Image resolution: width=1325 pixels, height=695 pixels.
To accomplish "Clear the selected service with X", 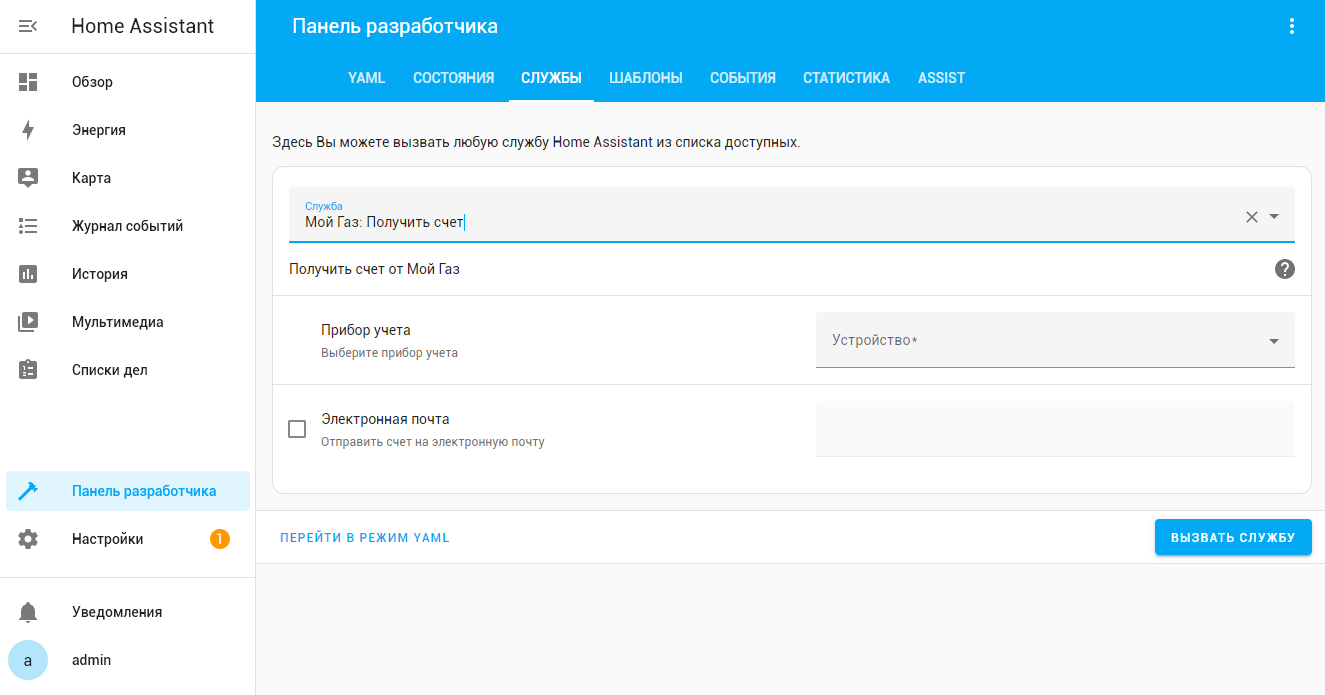I will pyautogui.click(x=1251, y=217).
